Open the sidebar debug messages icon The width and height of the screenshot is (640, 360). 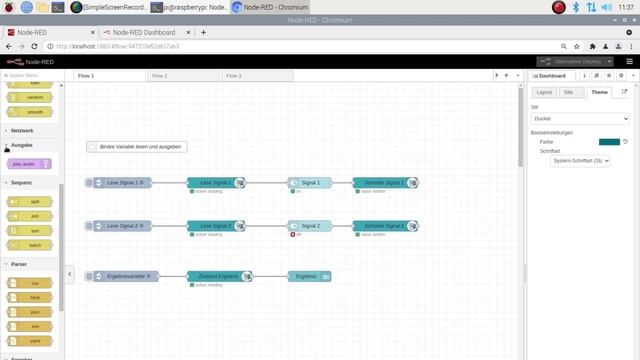(609, 76)
